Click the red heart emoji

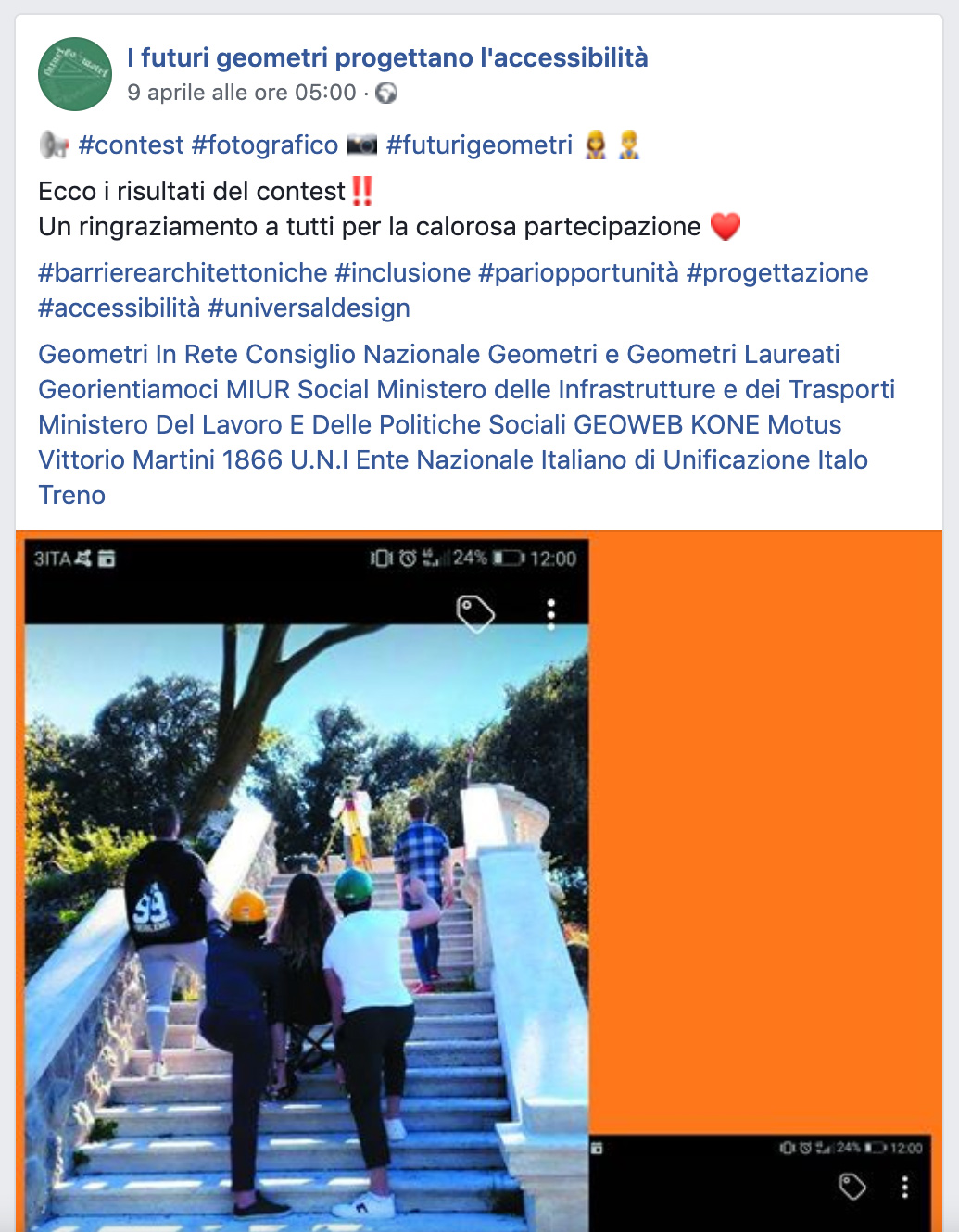coord(726,227)
